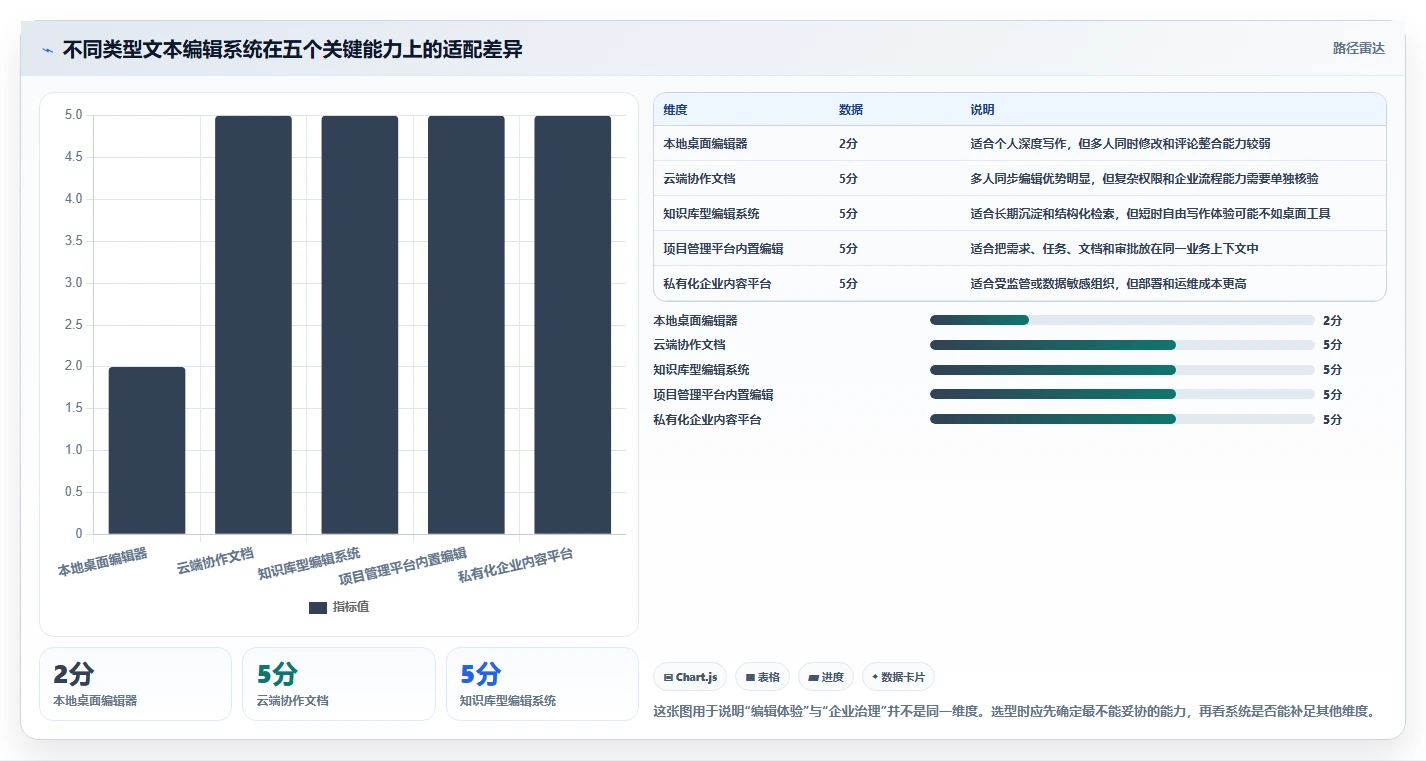Click the 知识库型编辑系统 x-axis label
The image size is (1426, 761).
coord(309,564)
